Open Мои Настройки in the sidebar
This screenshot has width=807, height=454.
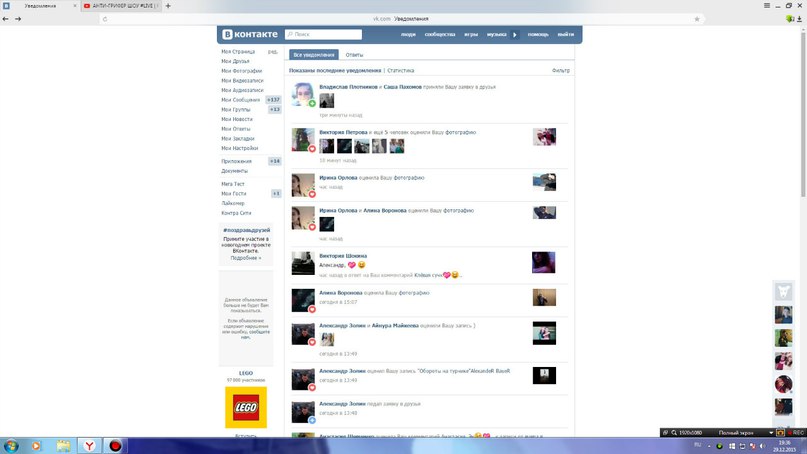(x=239, y=148)
